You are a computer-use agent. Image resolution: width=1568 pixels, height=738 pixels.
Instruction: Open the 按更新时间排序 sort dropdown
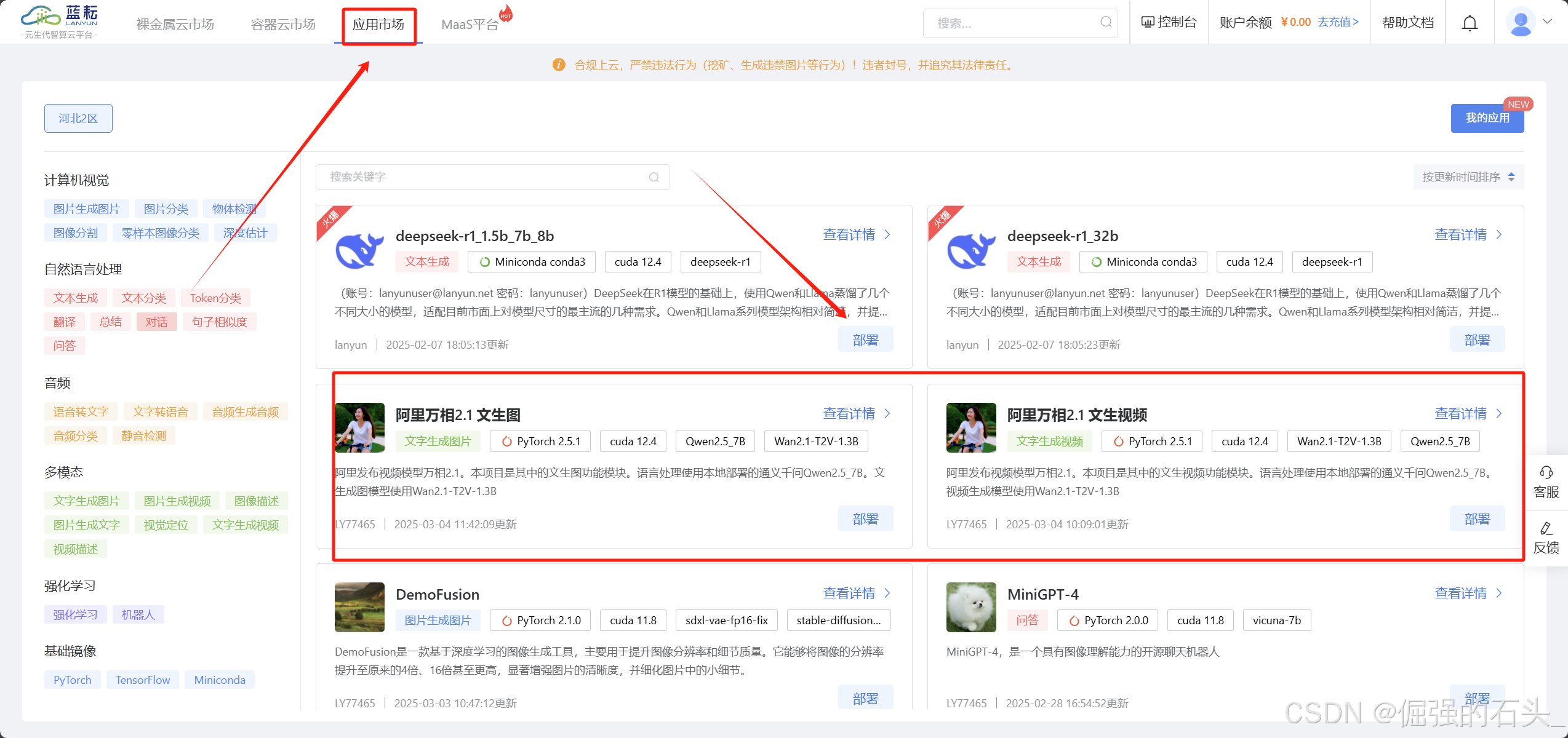pos(1468,177)
